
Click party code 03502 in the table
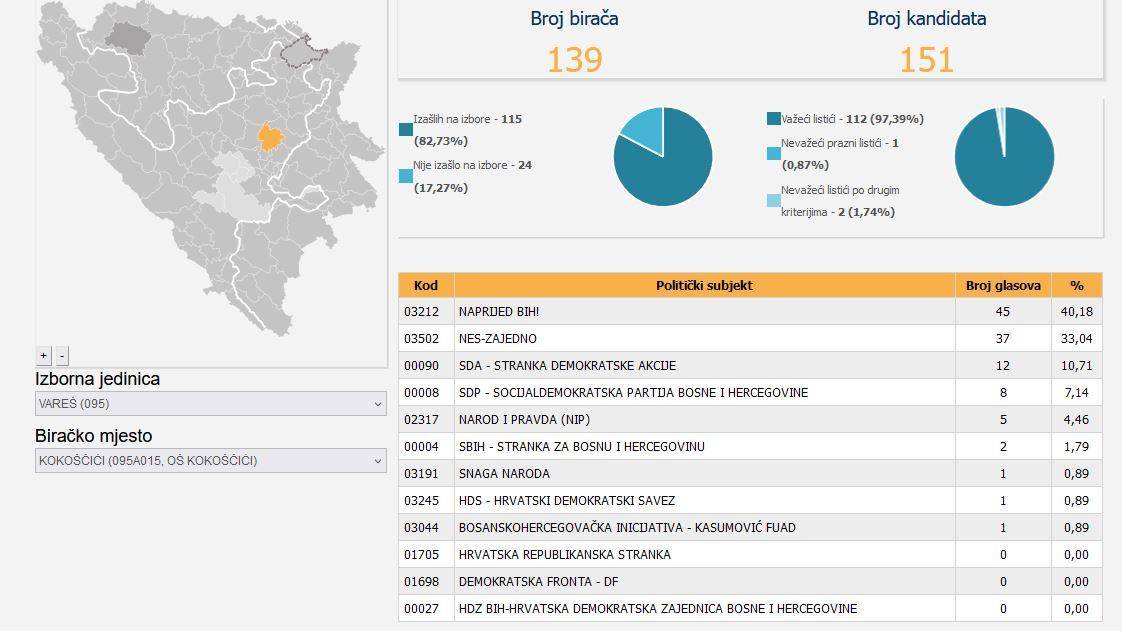tap(421, 339)
